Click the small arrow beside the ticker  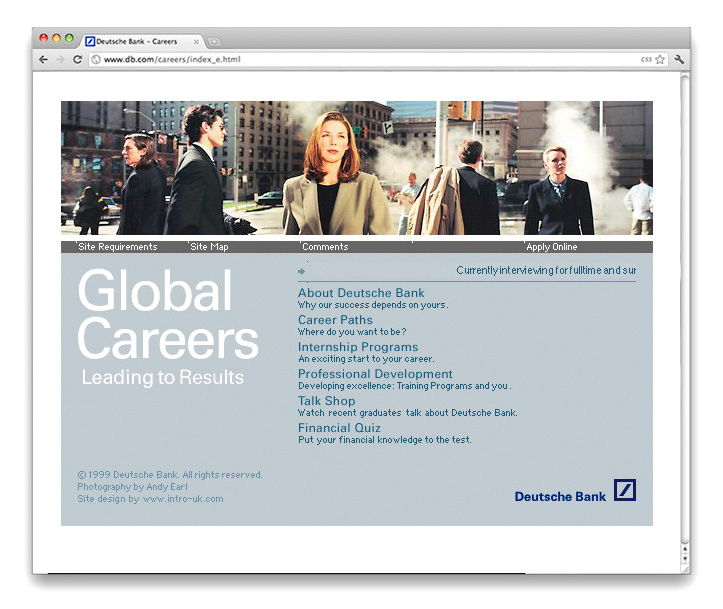(x=302, y=272)
